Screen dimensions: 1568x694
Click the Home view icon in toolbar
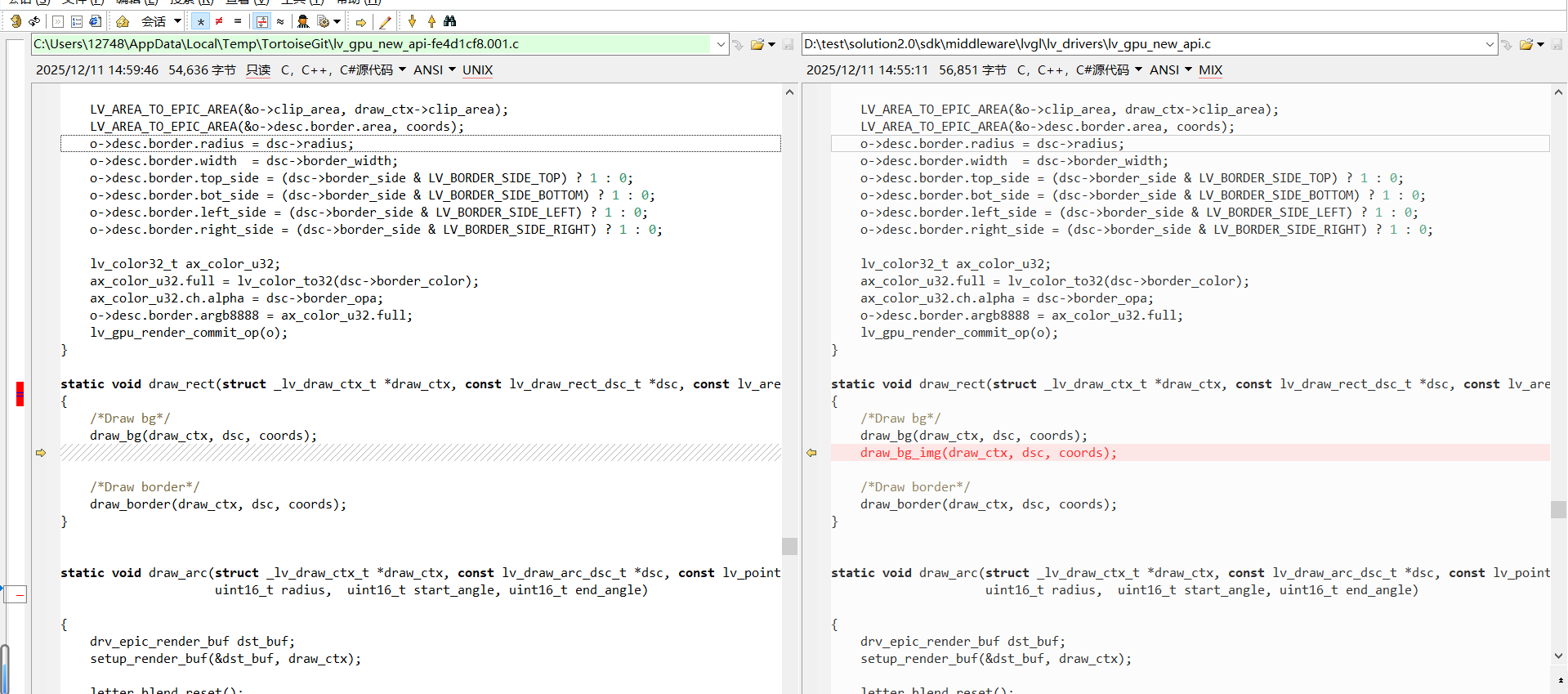point(123,21)
